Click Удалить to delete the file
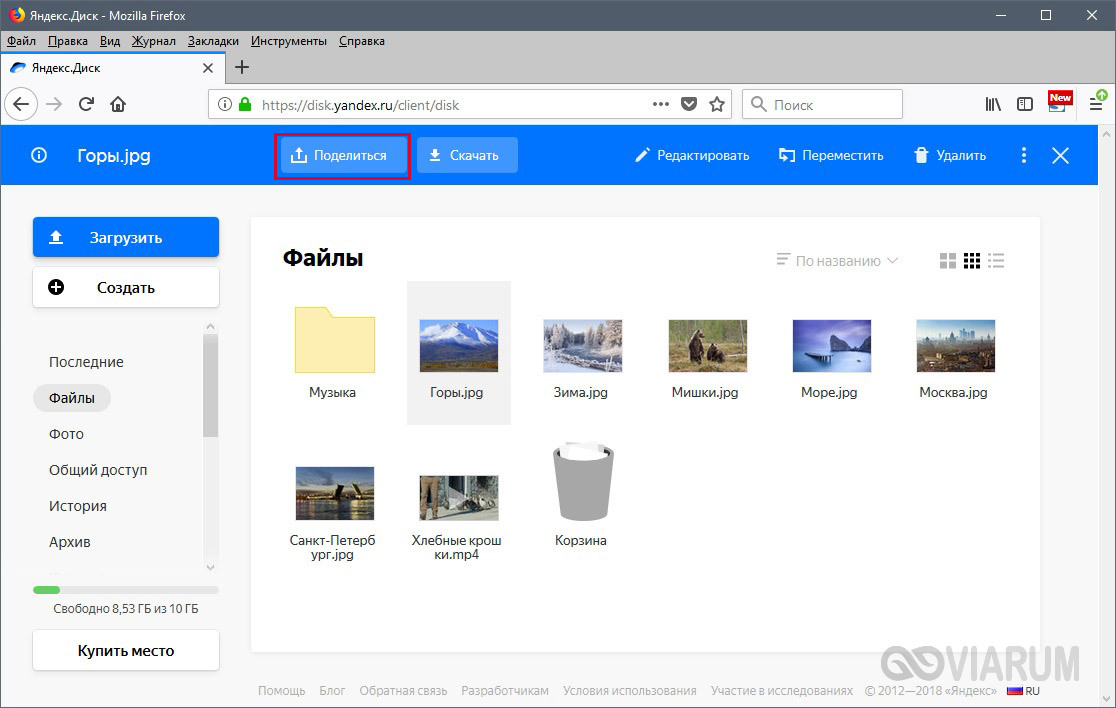1116x708 pixels. pyautogui.click(x=950, y=155)
